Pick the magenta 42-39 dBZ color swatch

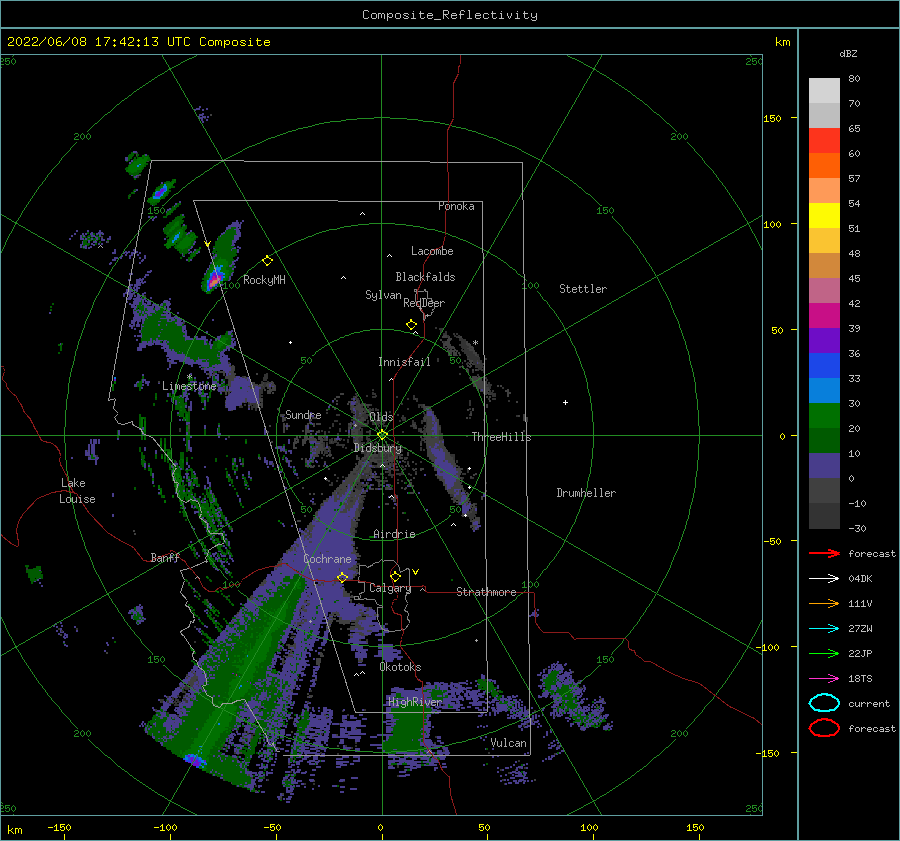[x=824, y=316]
